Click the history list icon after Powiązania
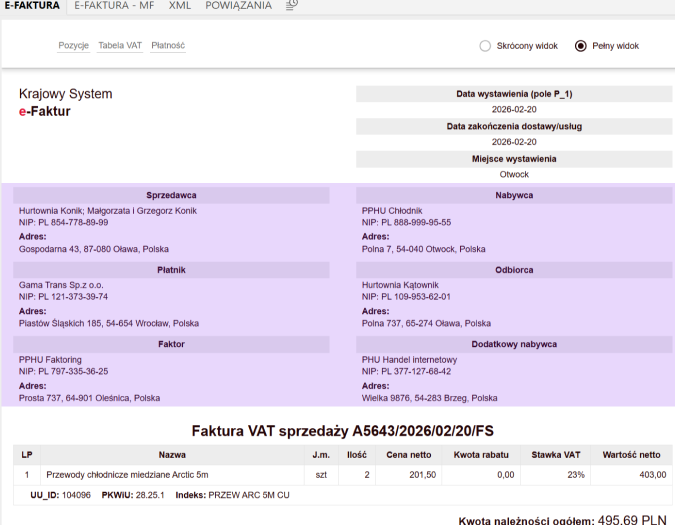This screenshot has width=675, height=525. 291,6
